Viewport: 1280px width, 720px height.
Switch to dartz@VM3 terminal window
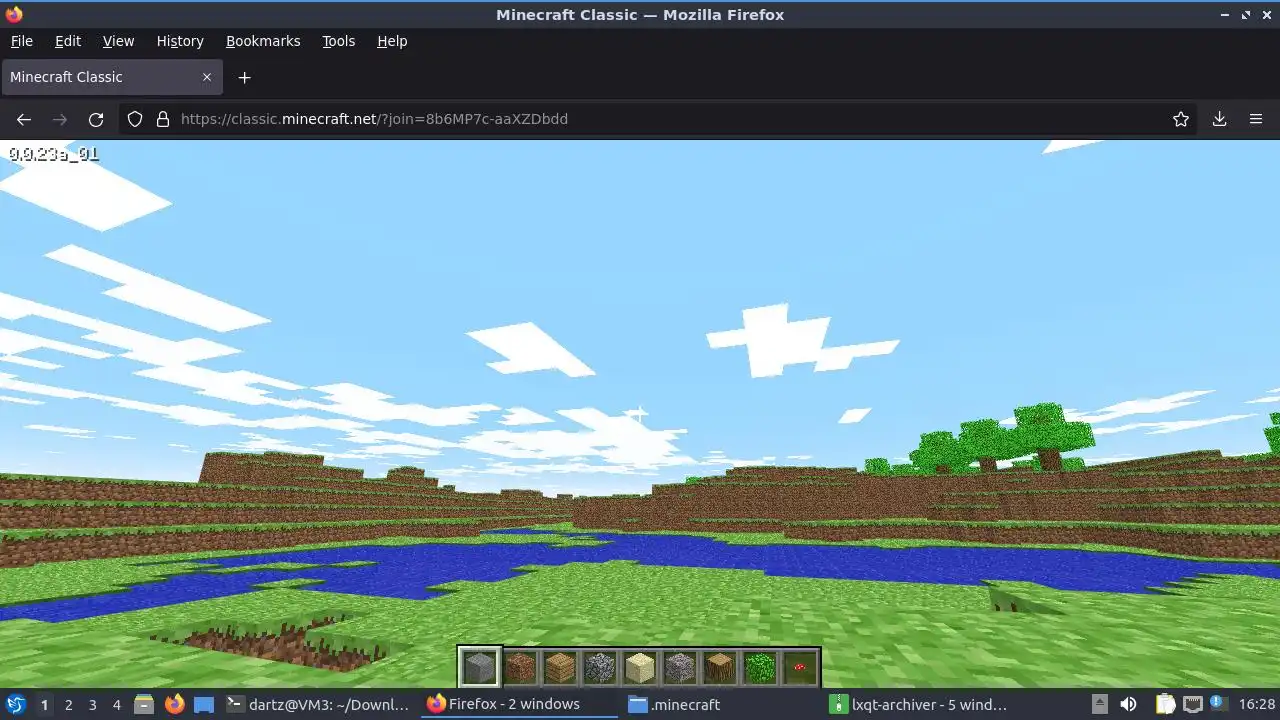click(319, 704)
